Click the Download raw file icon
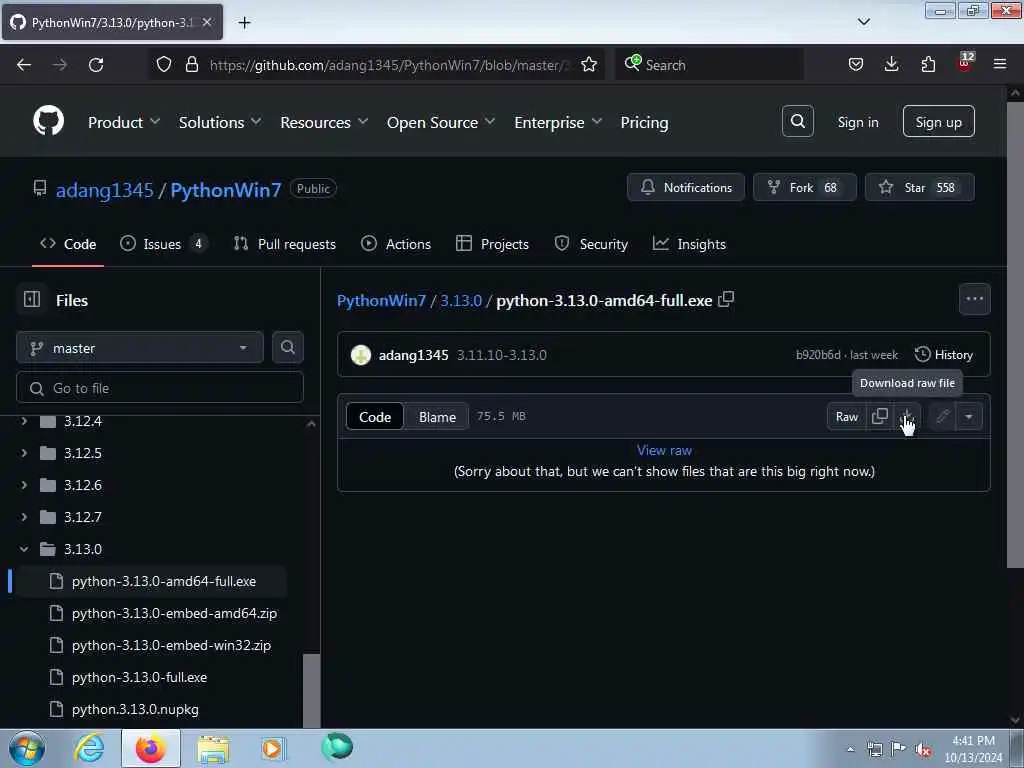1024x768 pixels. [906, 416]
